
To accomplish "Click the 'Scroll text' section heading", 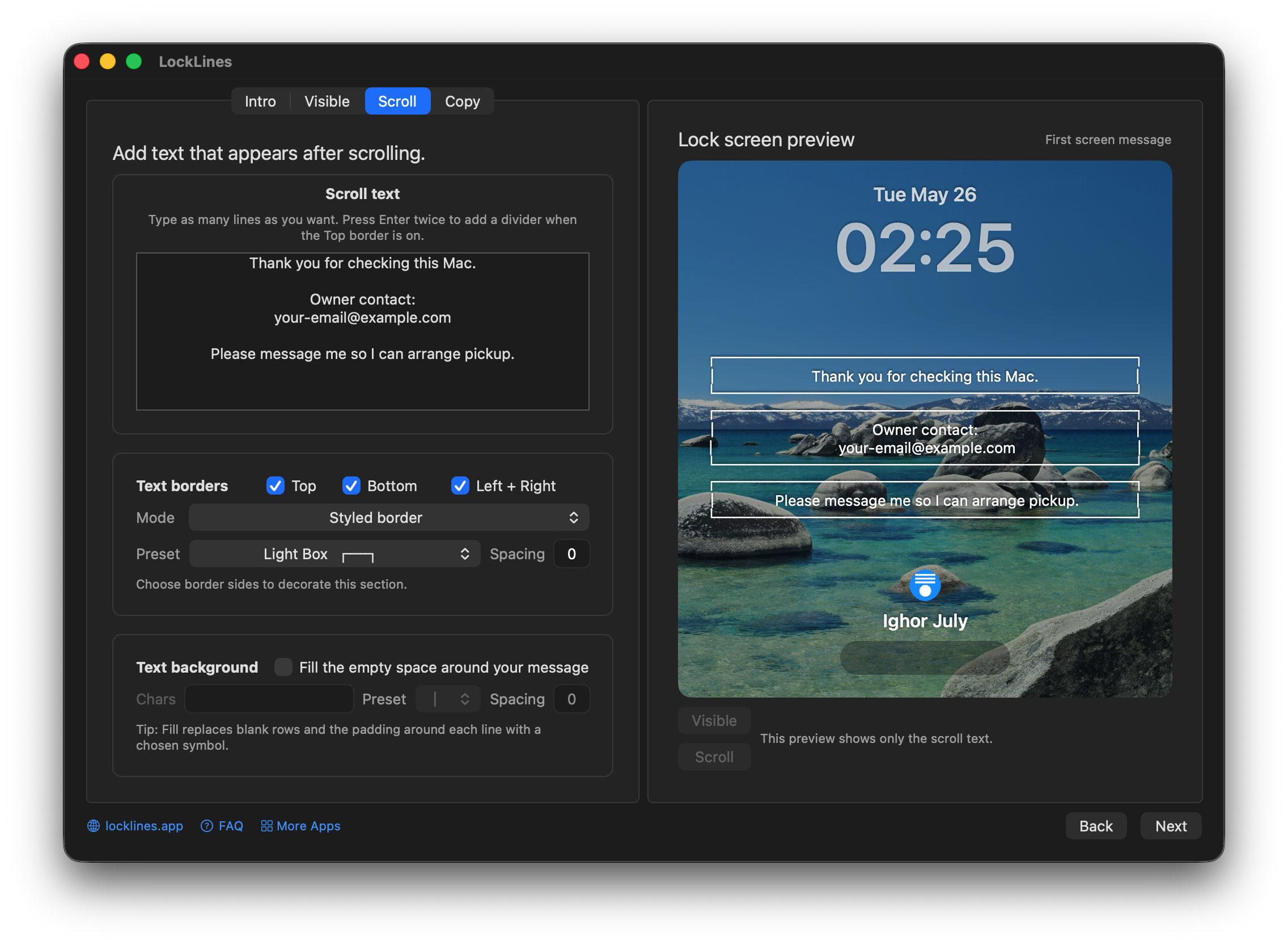I will point(362,194).
